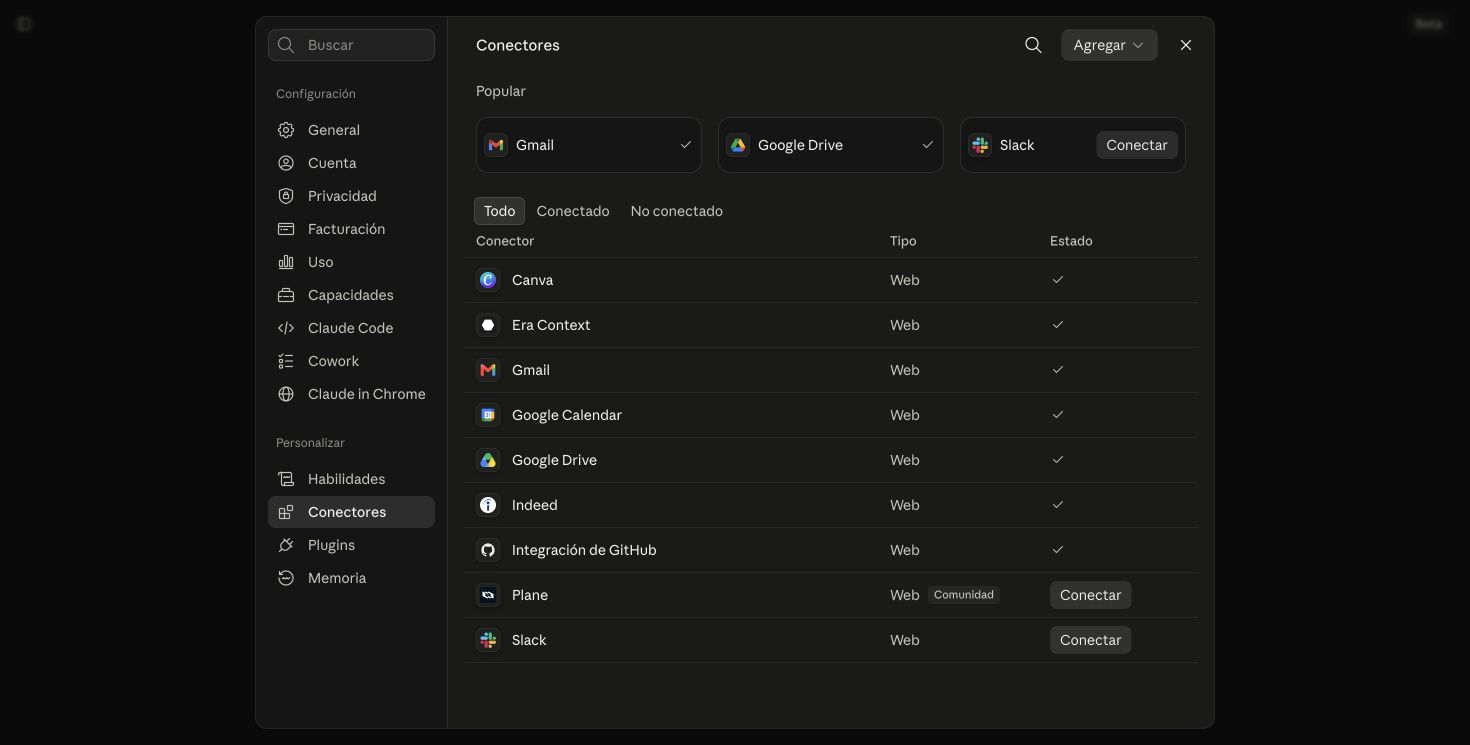
Task: Click the Indeed info icon
Action: 488,505
